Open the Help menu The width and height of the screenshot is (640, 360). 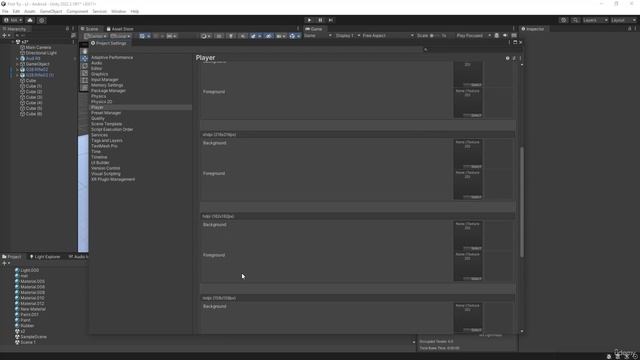pos(135,11)
